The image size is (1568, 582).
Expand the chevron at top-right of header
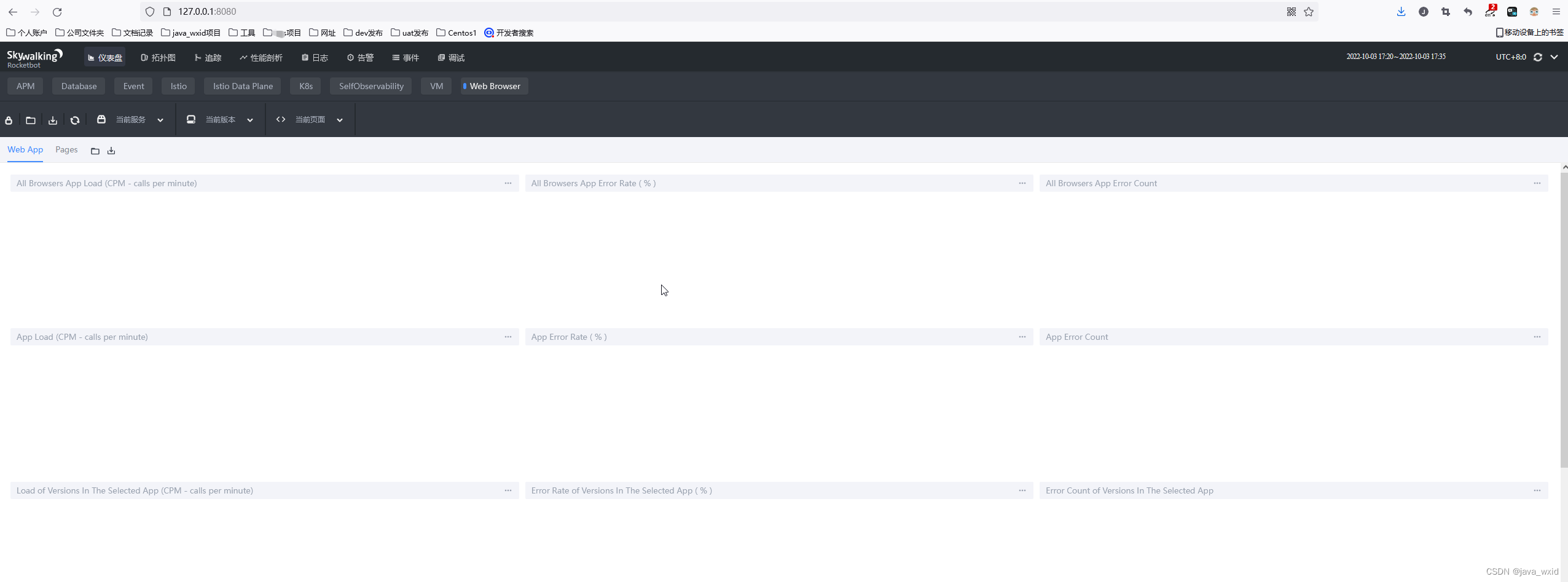point(1554,57)
